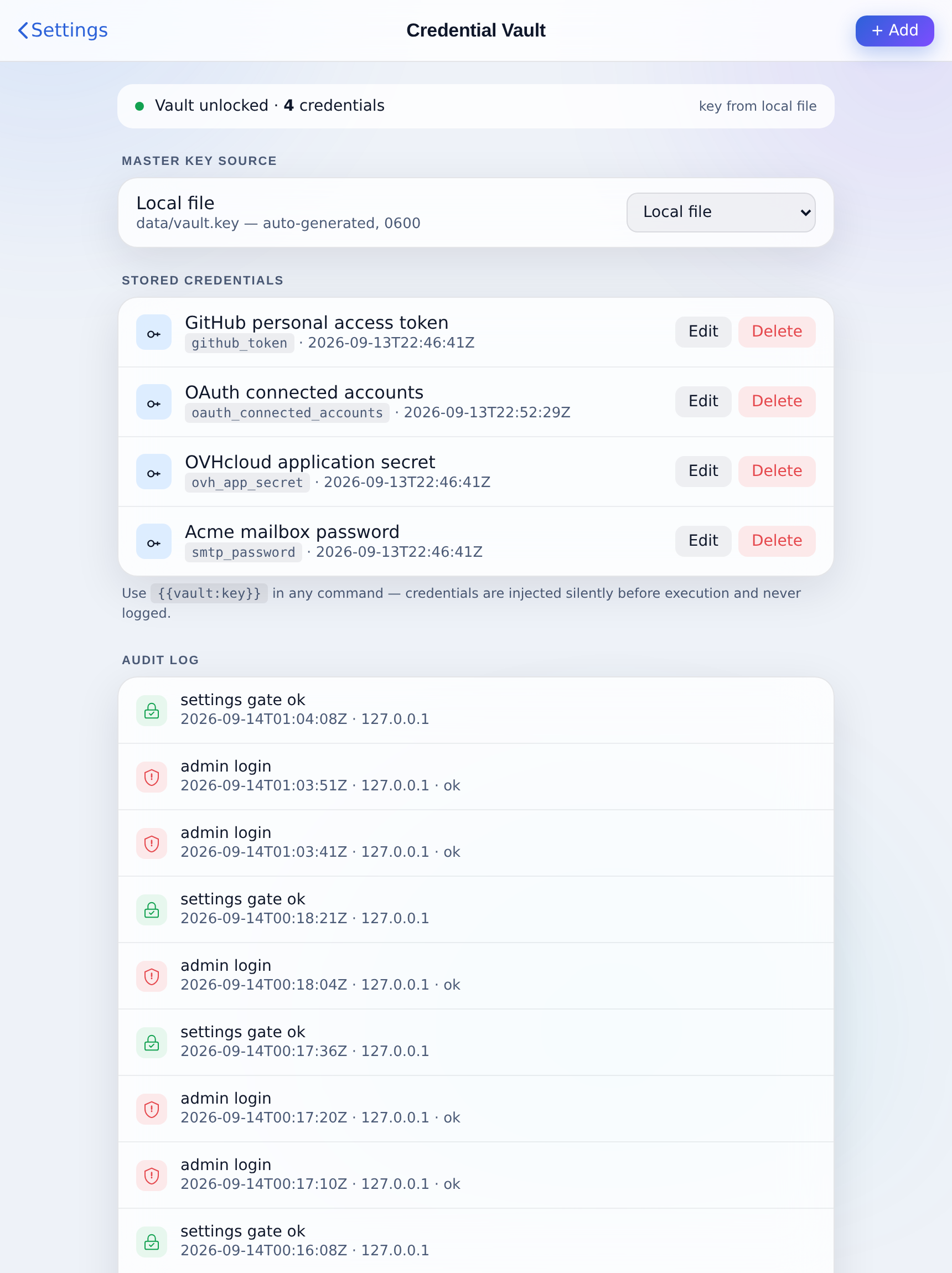The image size is (952, 1273).
Task: Click the 'Stored Credentials' section heading
Action: pos(203,280)
